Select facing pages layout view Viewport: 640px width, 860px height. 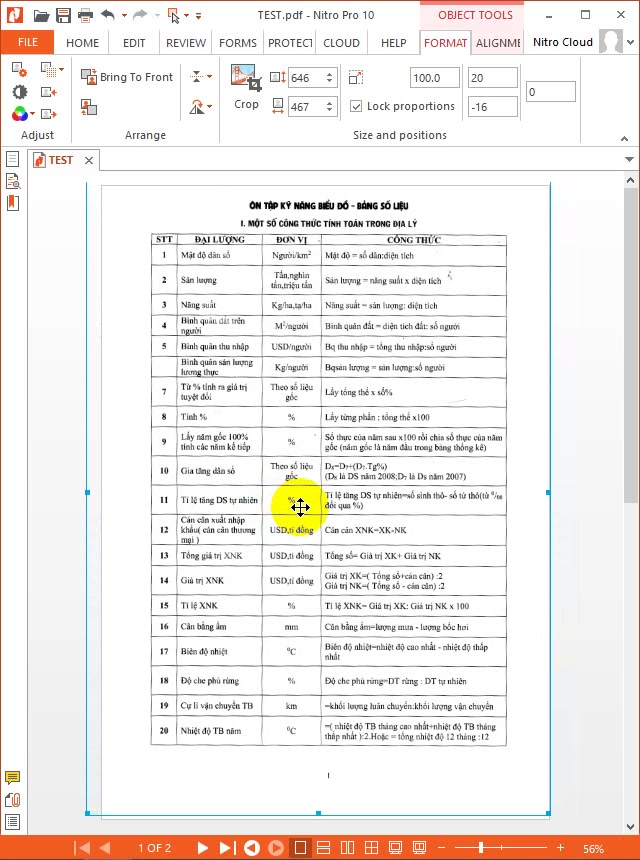pos(347,848)
